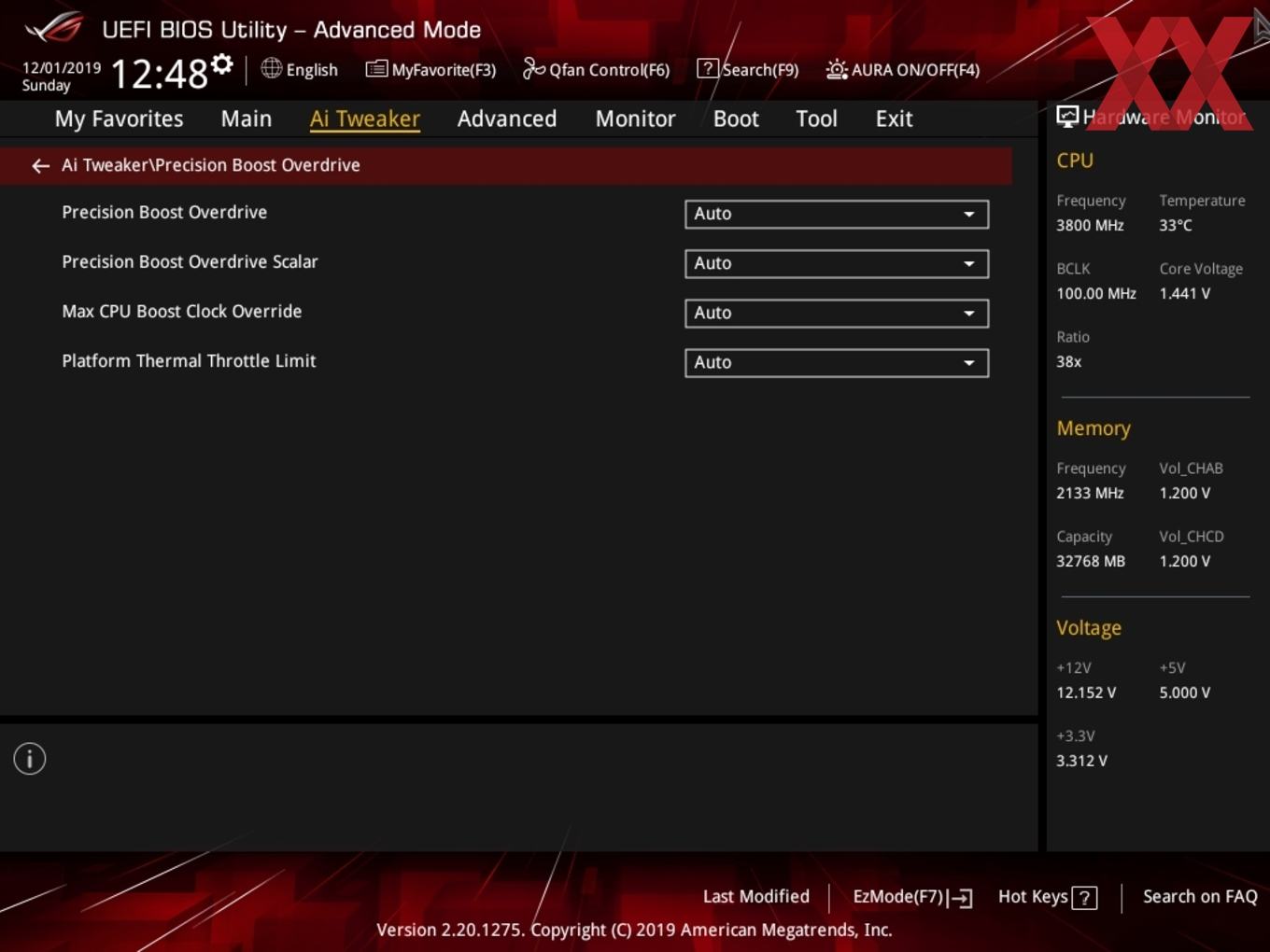
Task: Open Qfan Control(F6)
Action: coord(596,69)
